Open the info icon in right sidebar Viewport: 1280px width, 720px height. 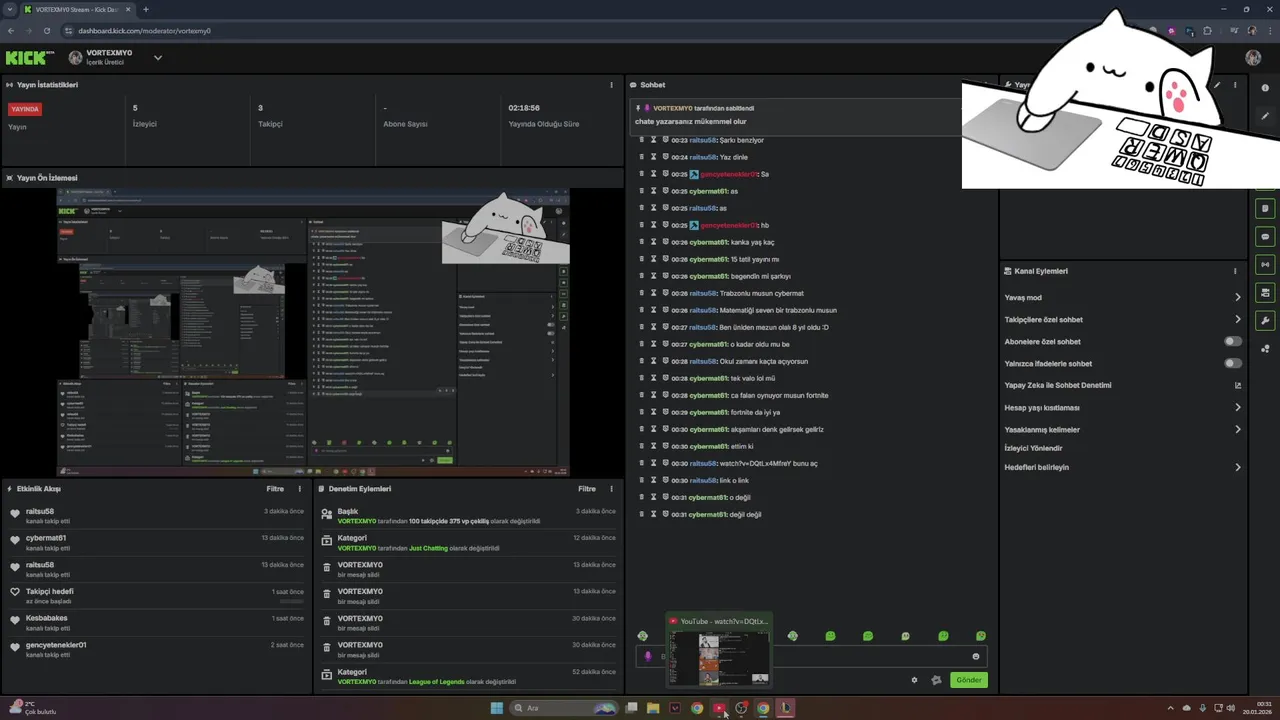pyautogui.click(x=1265, y=88)
